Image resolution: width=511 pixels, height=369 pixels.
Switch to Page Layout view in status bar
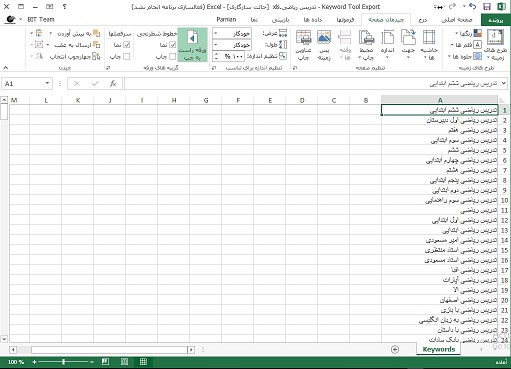[x=124, y=362]
